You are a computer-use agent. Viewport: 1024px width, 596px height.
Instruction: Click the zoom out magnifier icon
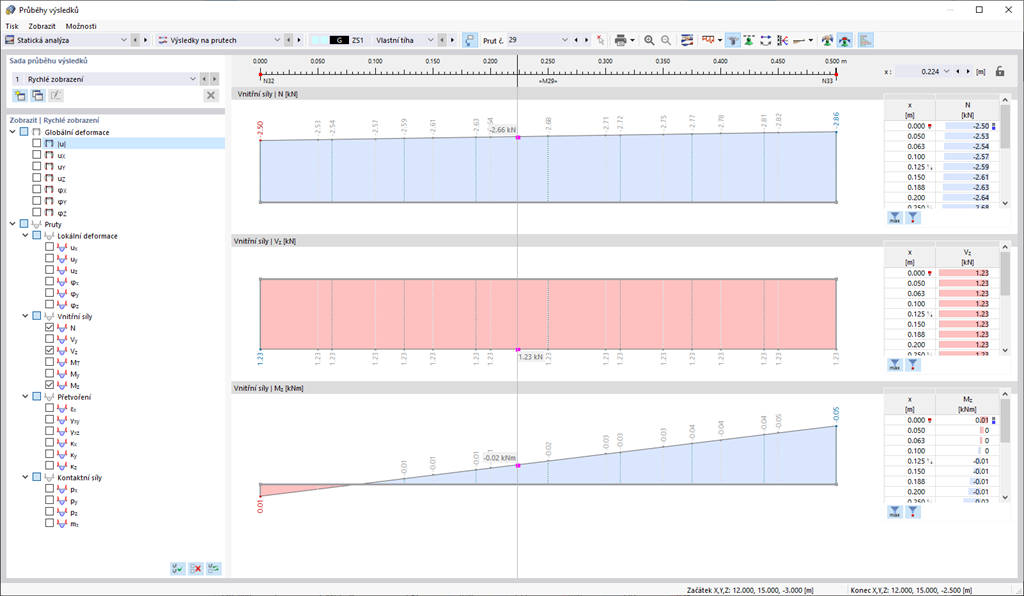click(665, 40)
